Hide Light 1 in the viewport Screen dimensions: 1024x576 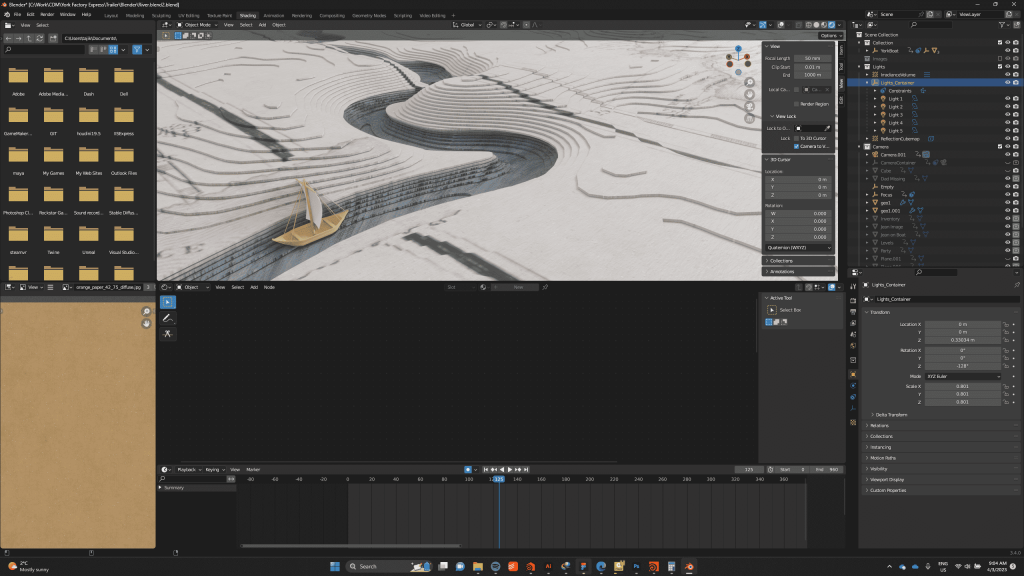(x=1008, y=99)
